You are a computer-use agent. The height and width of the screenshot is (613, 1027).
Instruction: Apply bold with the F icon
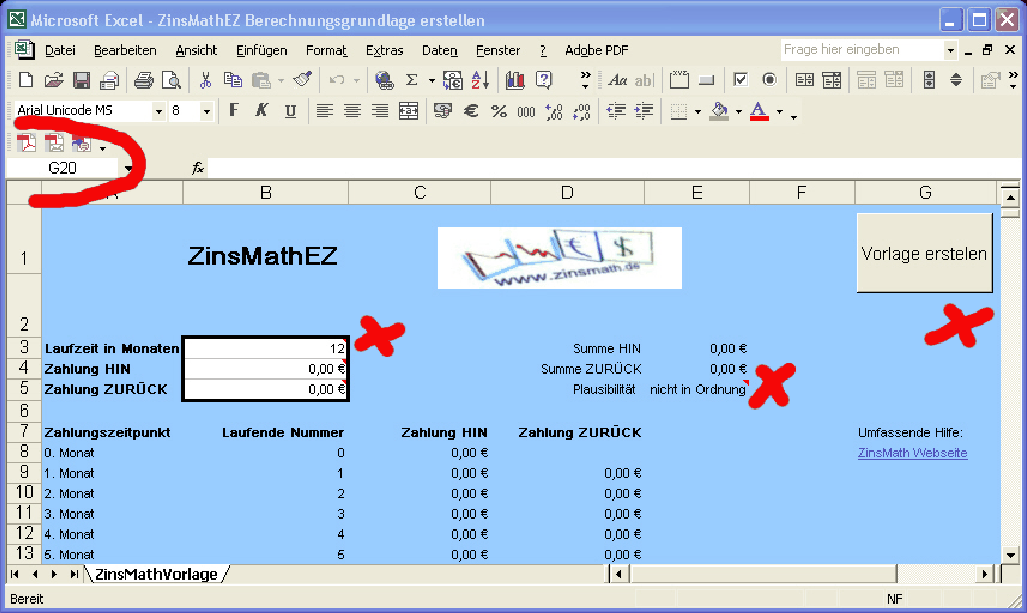(233, 111)
